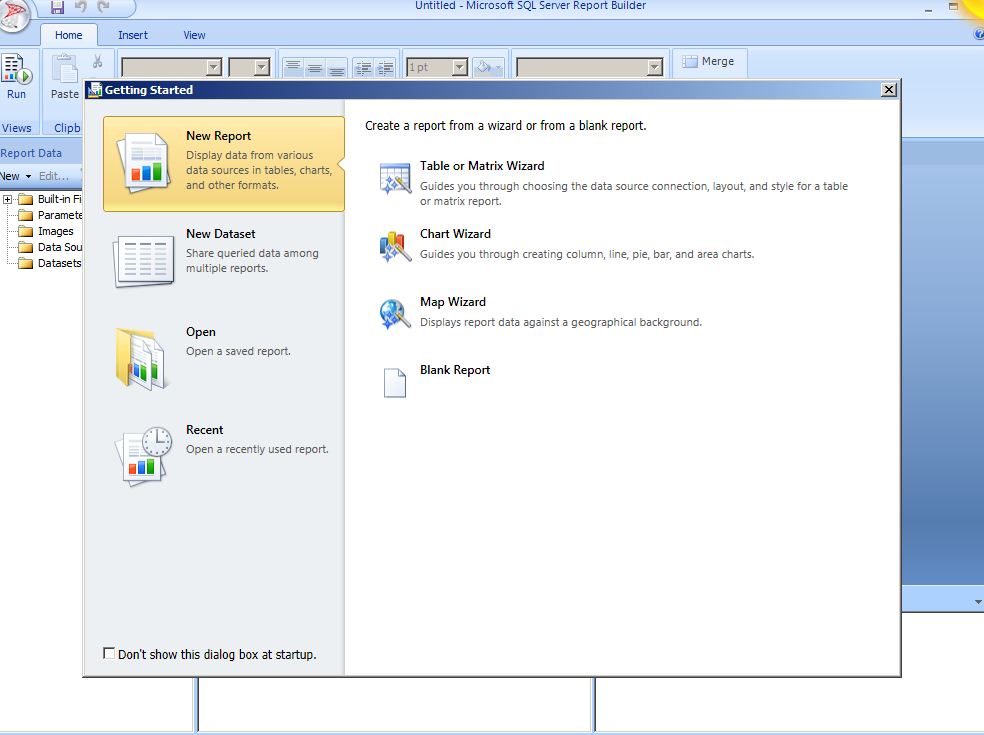984x735 pixels.
Task: Open the wide number format dropdown
Action: [655, 67]
